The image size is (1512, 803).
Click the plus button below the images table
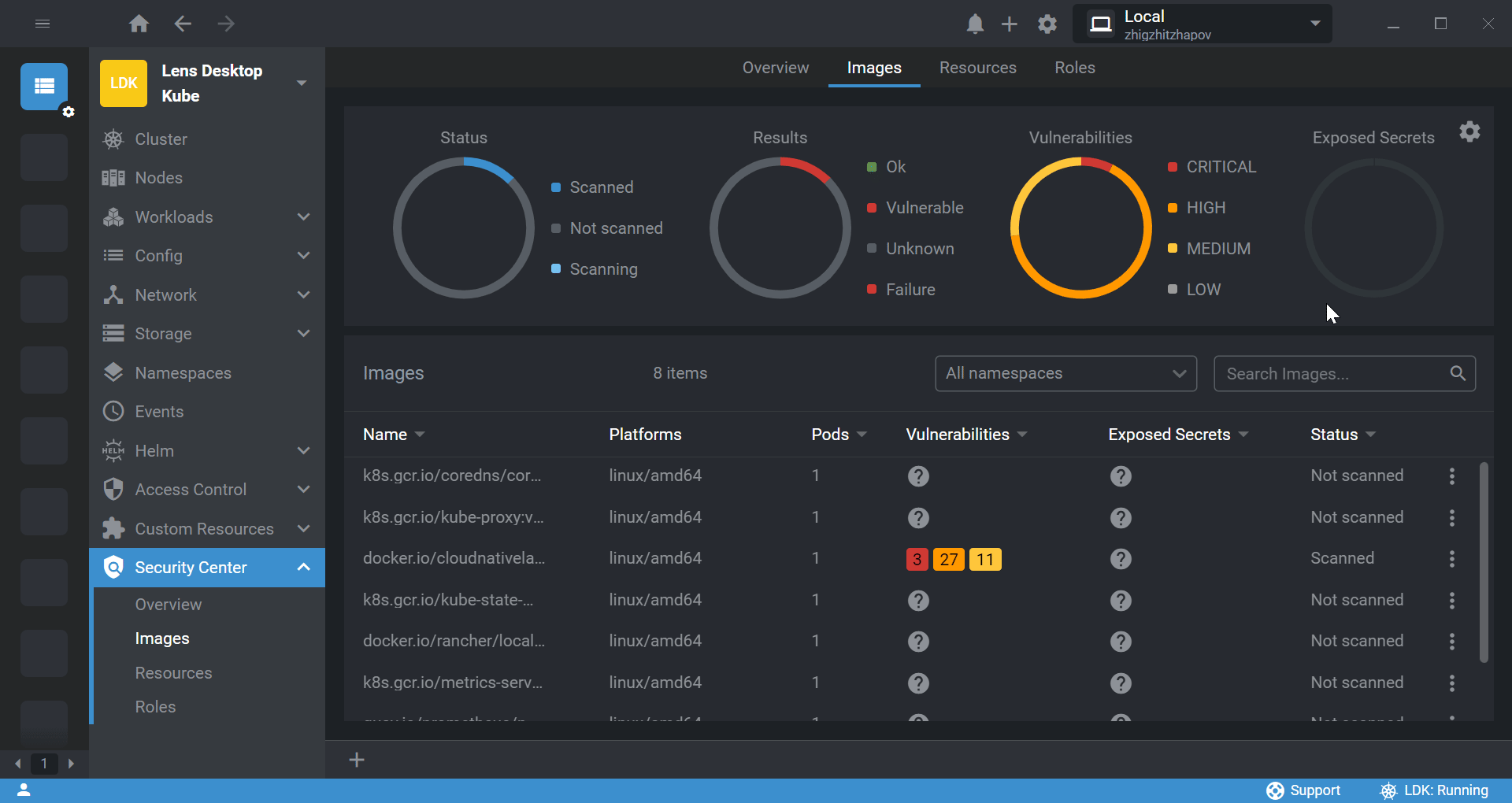[357, 759]
